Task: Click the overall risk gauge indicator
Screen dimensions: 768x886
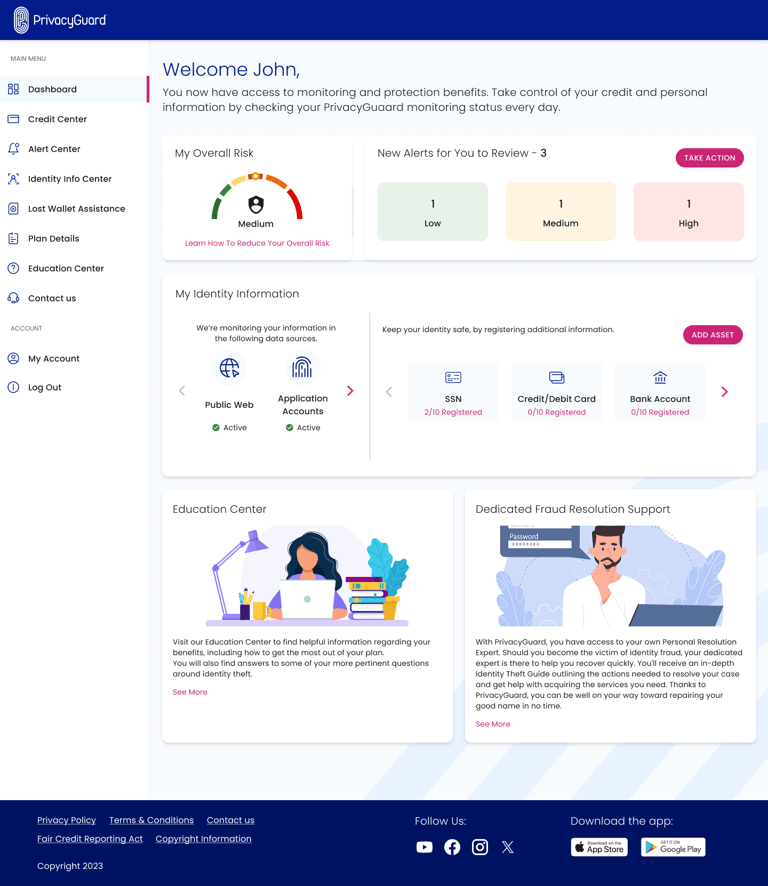Action: pos(256,176)
